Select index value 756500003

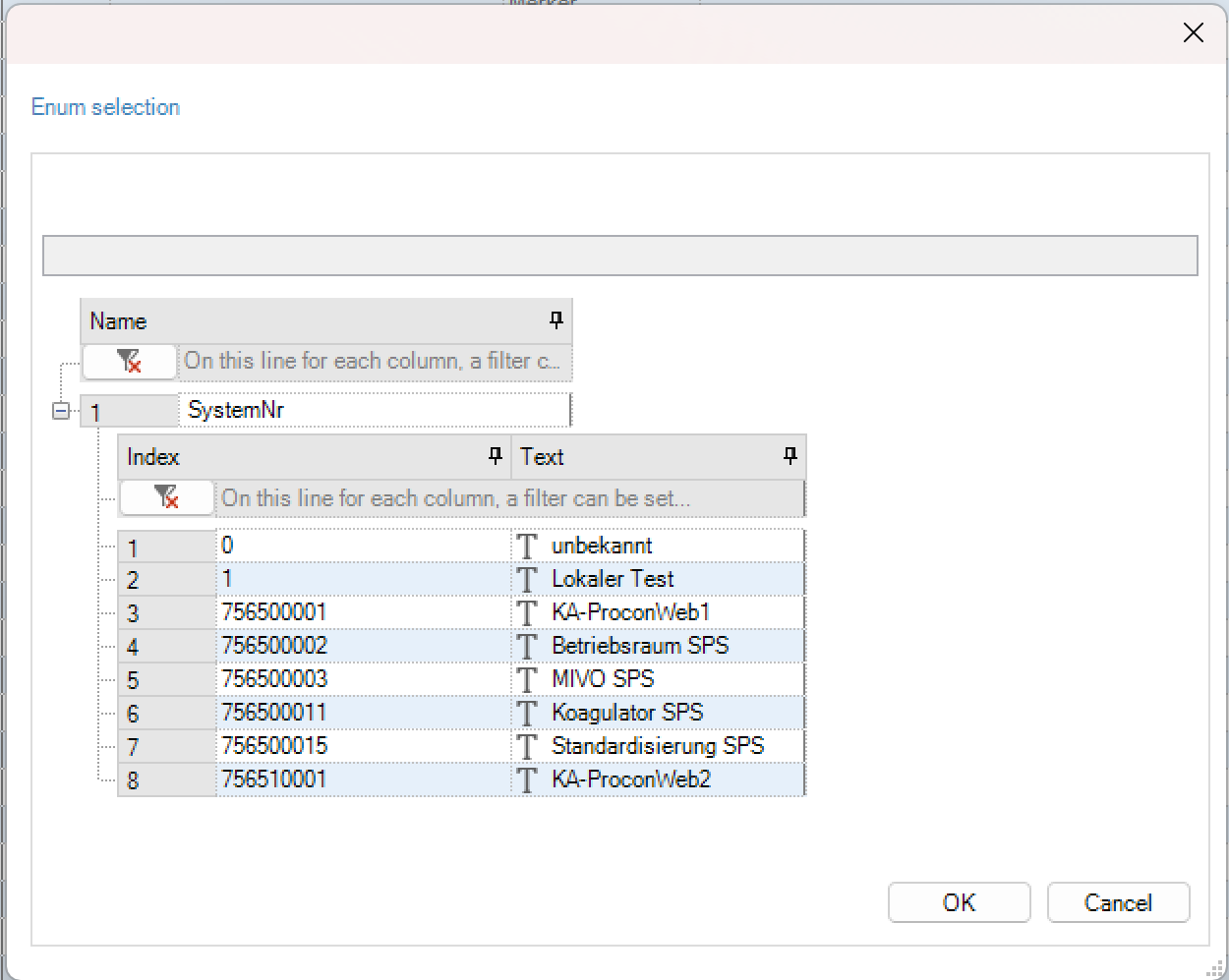(363, 679)
